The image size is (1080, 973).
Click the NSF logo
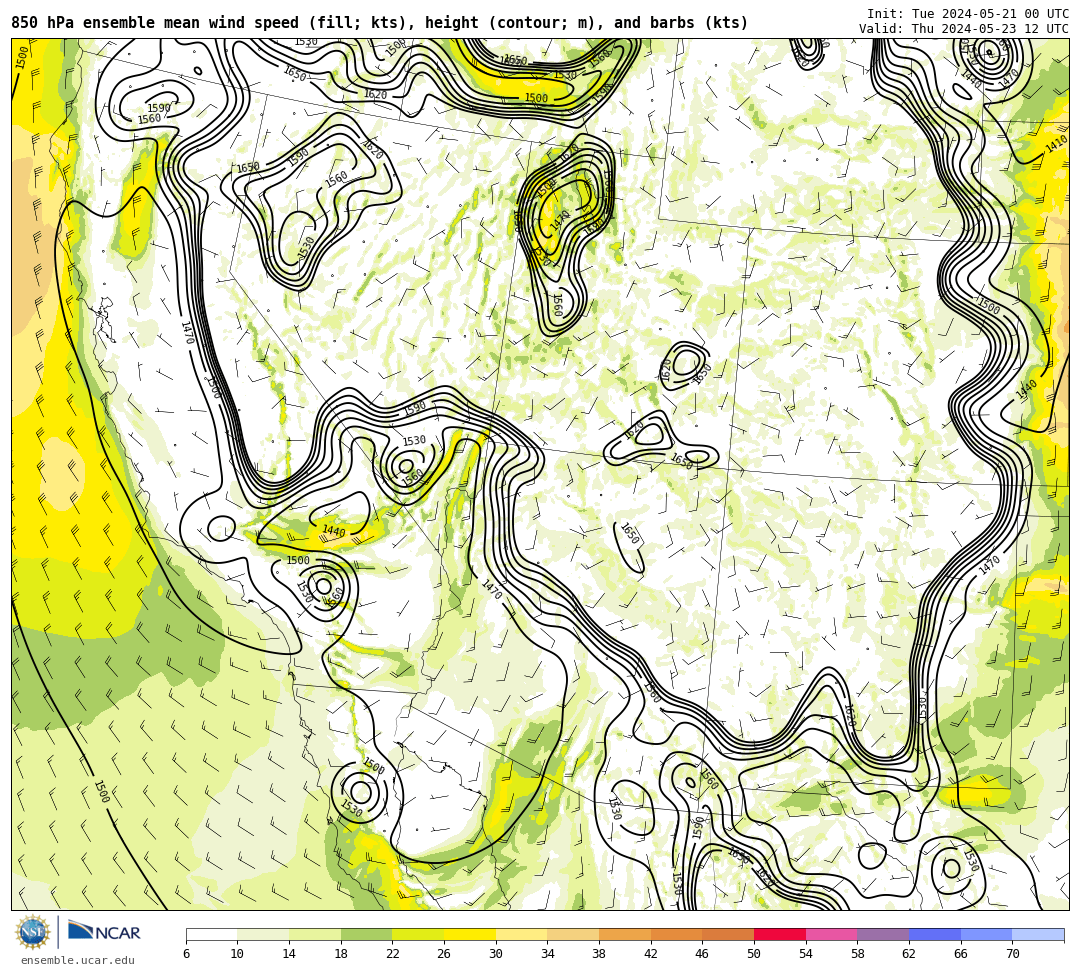pos(32,932)
